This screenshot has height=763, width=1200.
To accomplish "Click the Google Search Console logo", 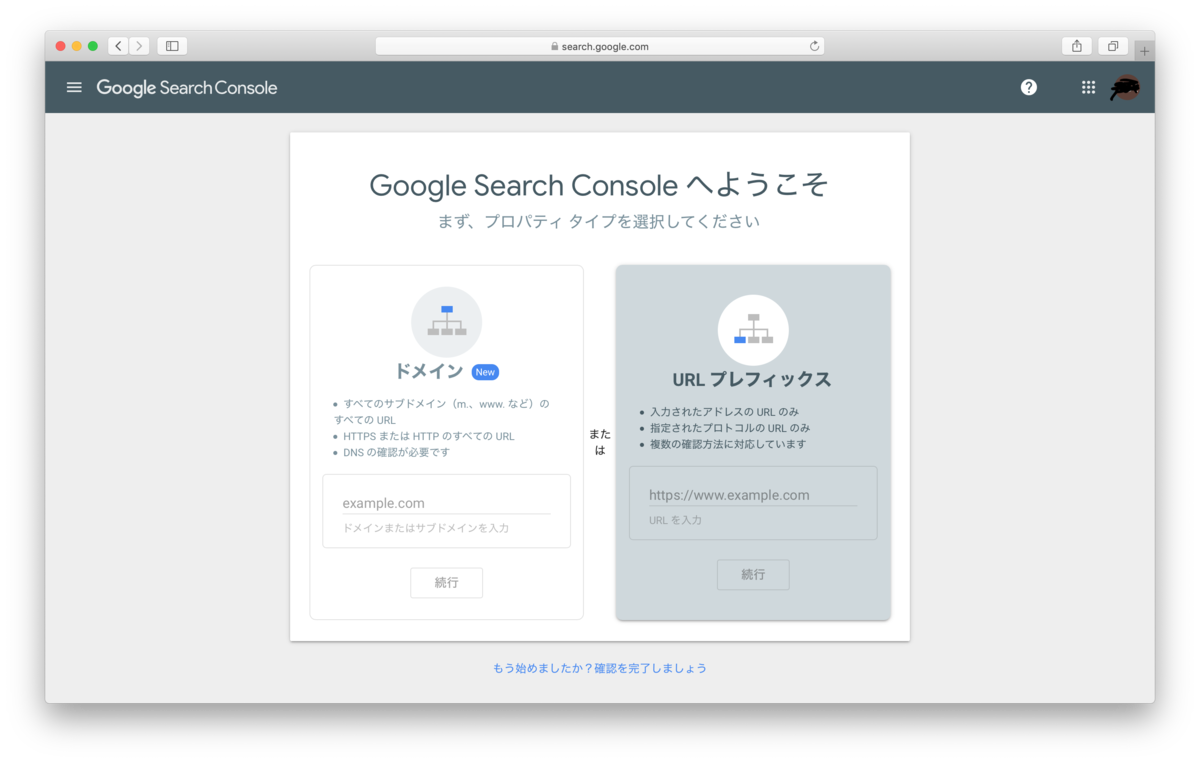I will pos(187,88).
